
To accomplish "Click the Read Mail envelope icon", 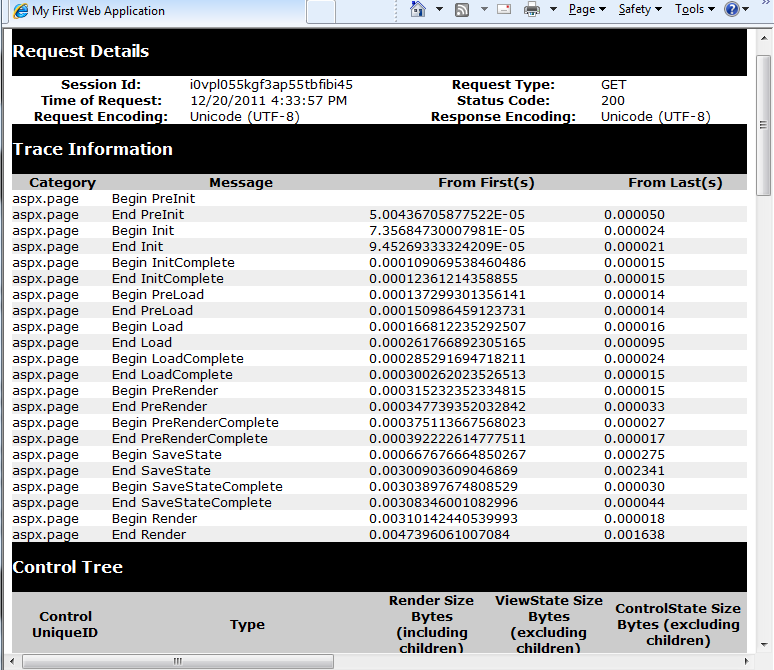I will [504, 9].
